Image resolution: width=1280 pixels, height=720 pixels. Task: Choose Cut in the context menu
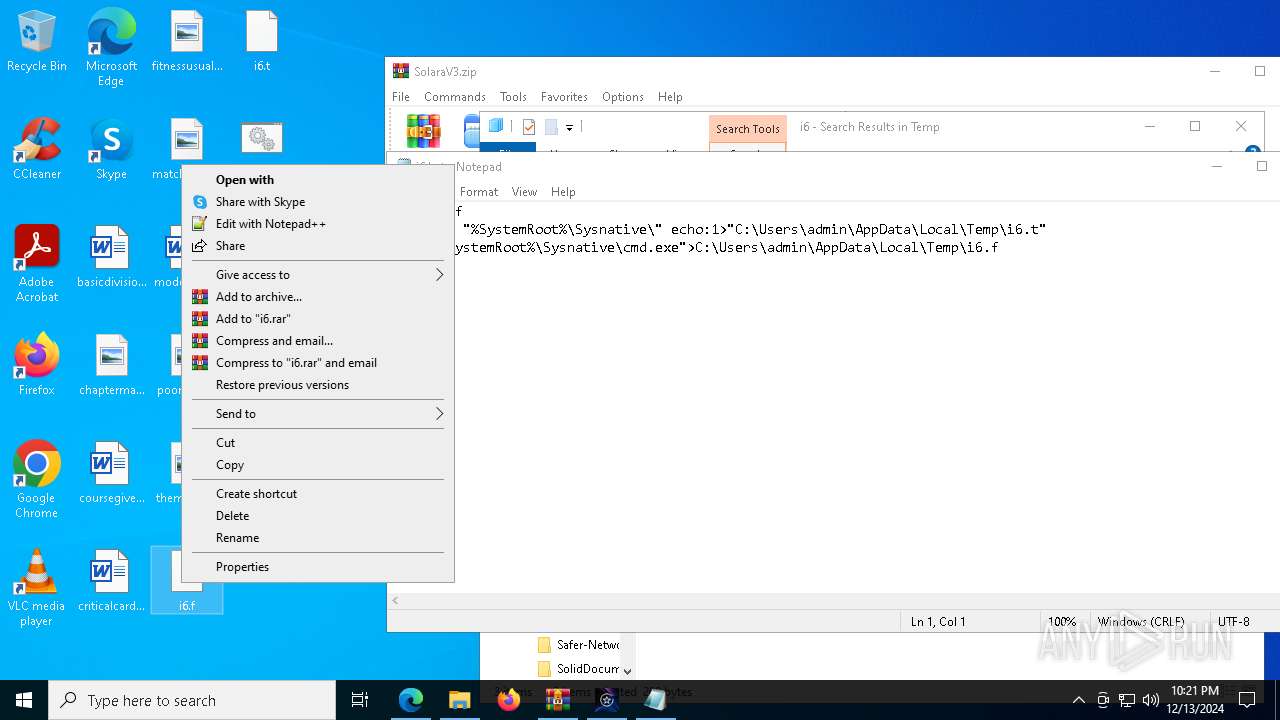point(318,443)
